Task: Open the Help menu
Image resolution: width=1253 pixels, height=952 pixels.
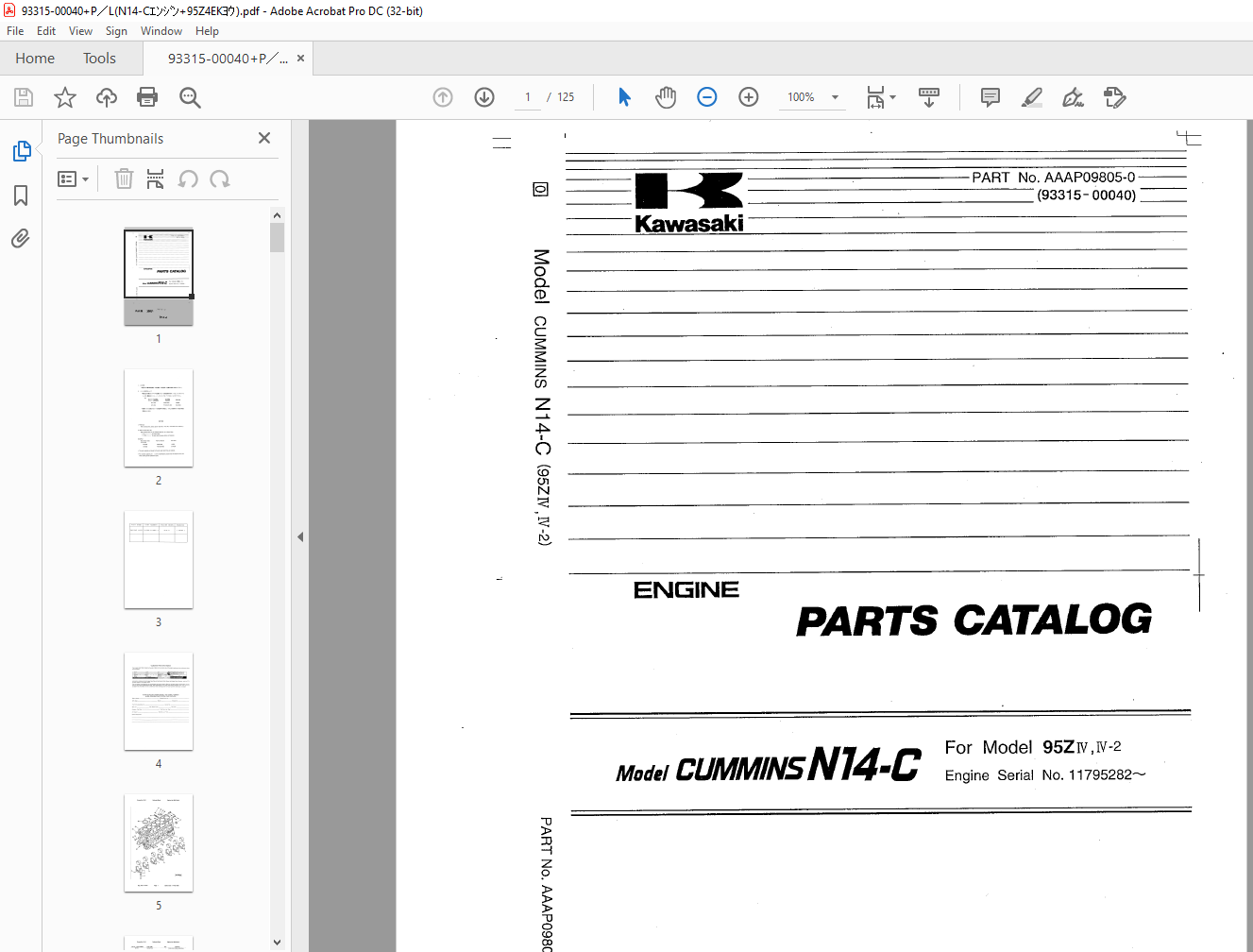Action: pyautogui.click(x=207, y=31)
